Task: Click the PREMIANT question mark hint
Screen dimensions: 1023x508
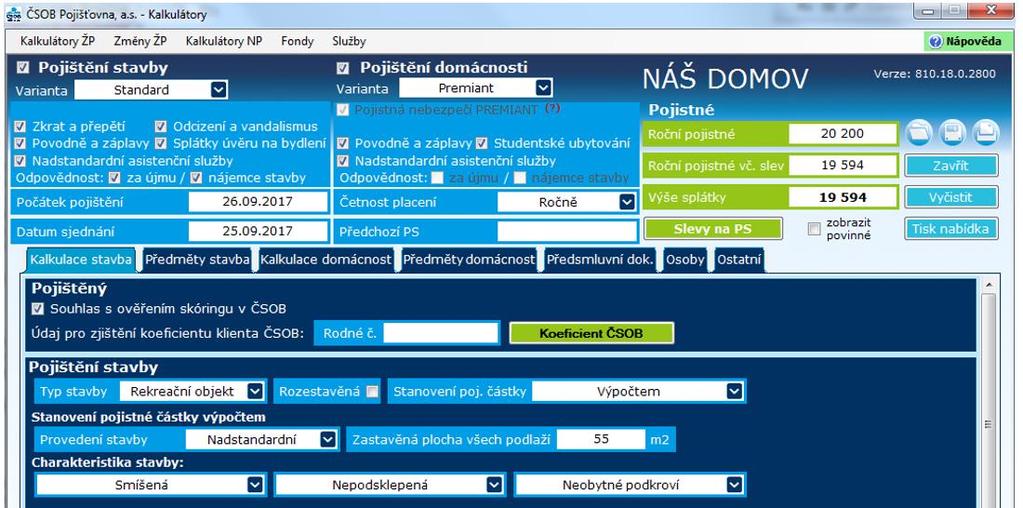Action: (x=552, y=109)
